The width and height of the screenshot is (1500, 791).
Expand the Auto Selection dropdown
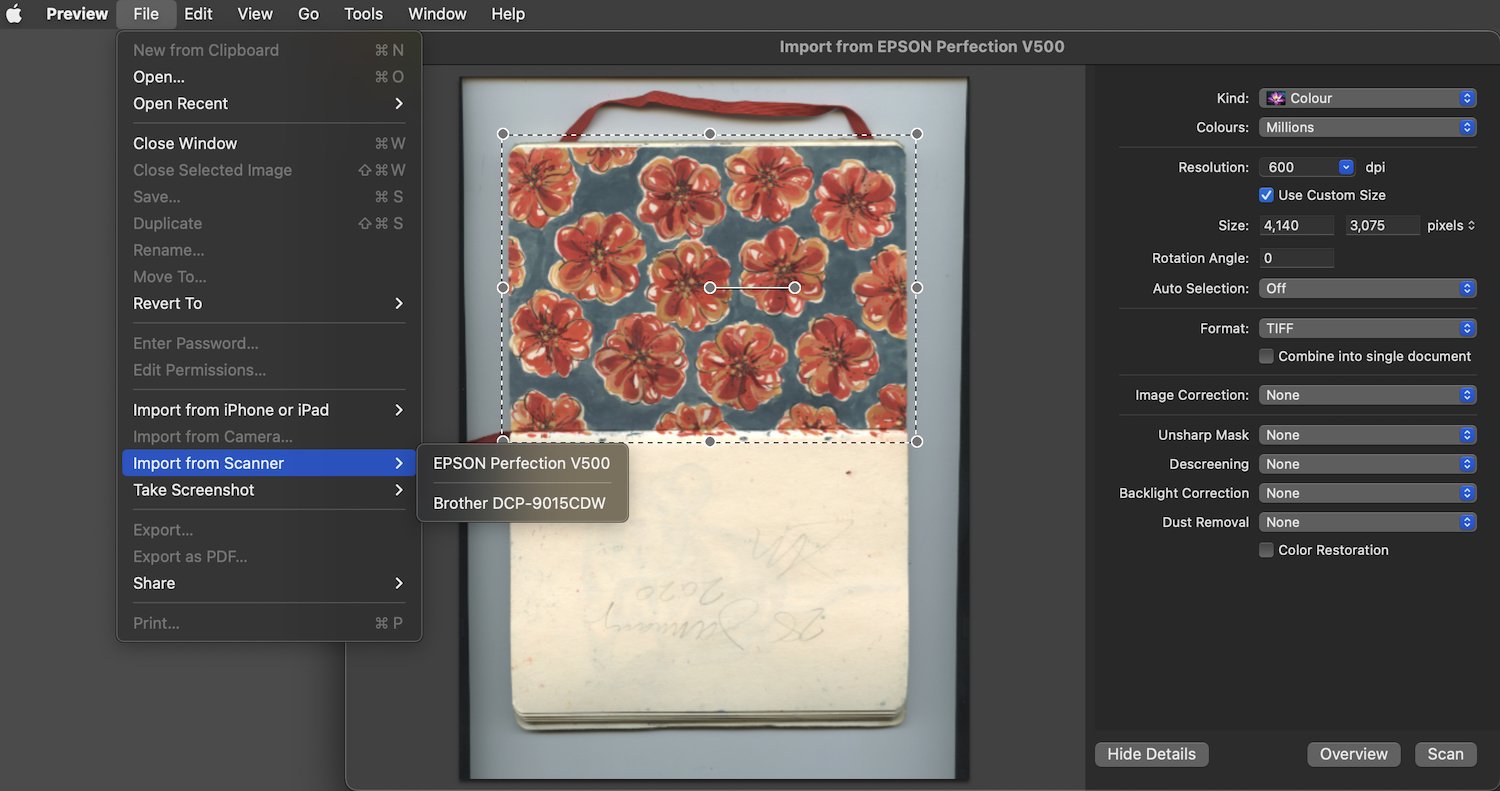[x=1367, y=288]
